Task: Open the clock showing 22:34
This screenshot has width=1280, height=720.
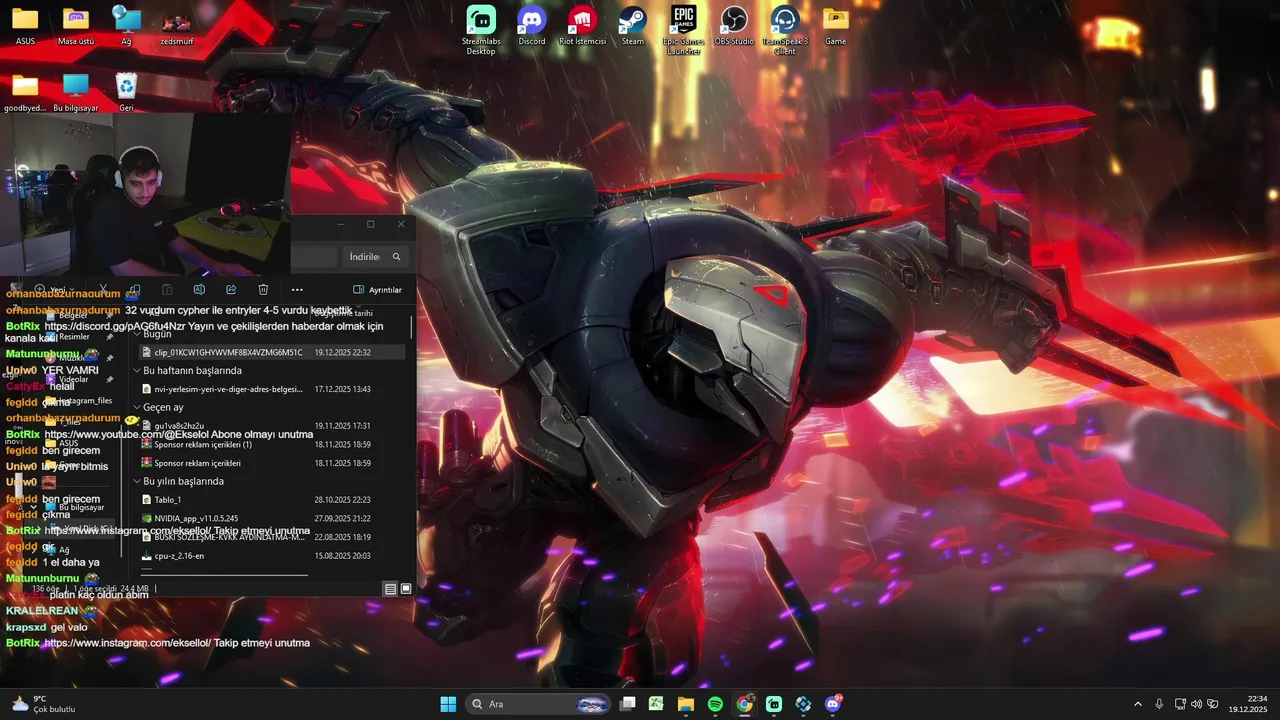Action: click(1248, 704)
